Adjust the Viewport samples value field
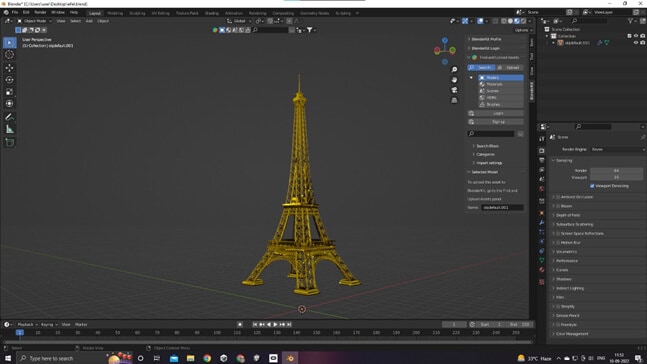Screen dimensions: 647x364 pos(616,177)
